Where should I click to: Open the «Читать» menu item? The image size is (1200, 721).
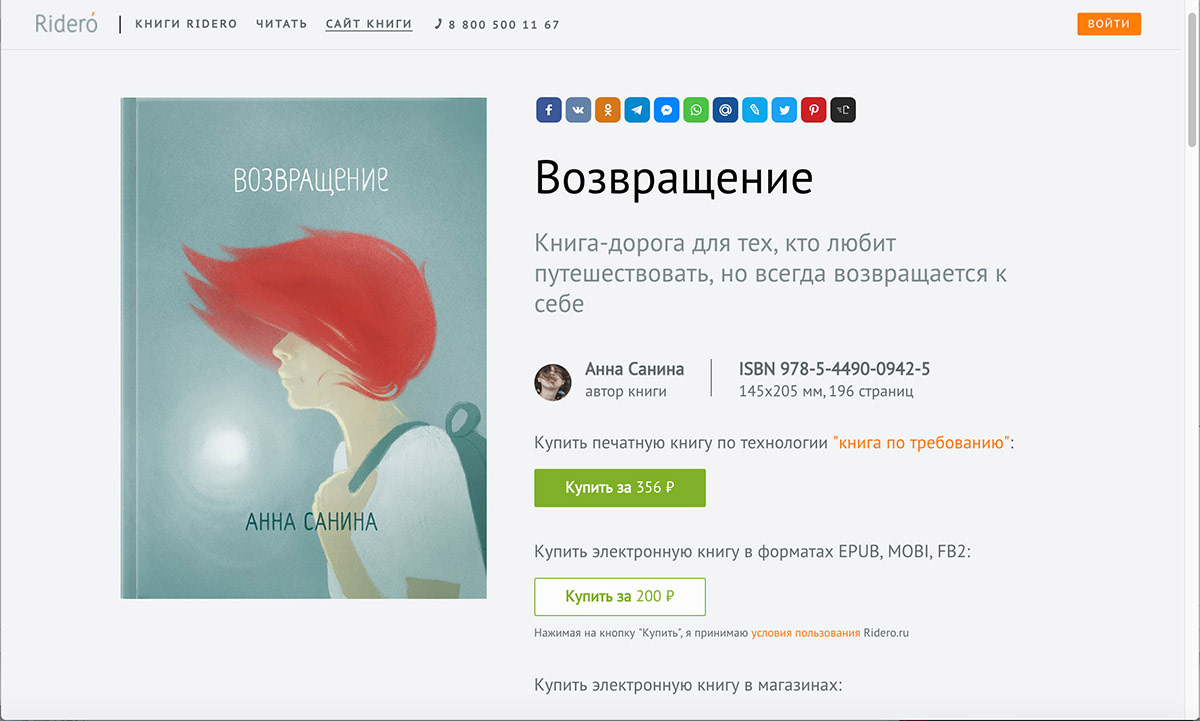pos(281,24)
